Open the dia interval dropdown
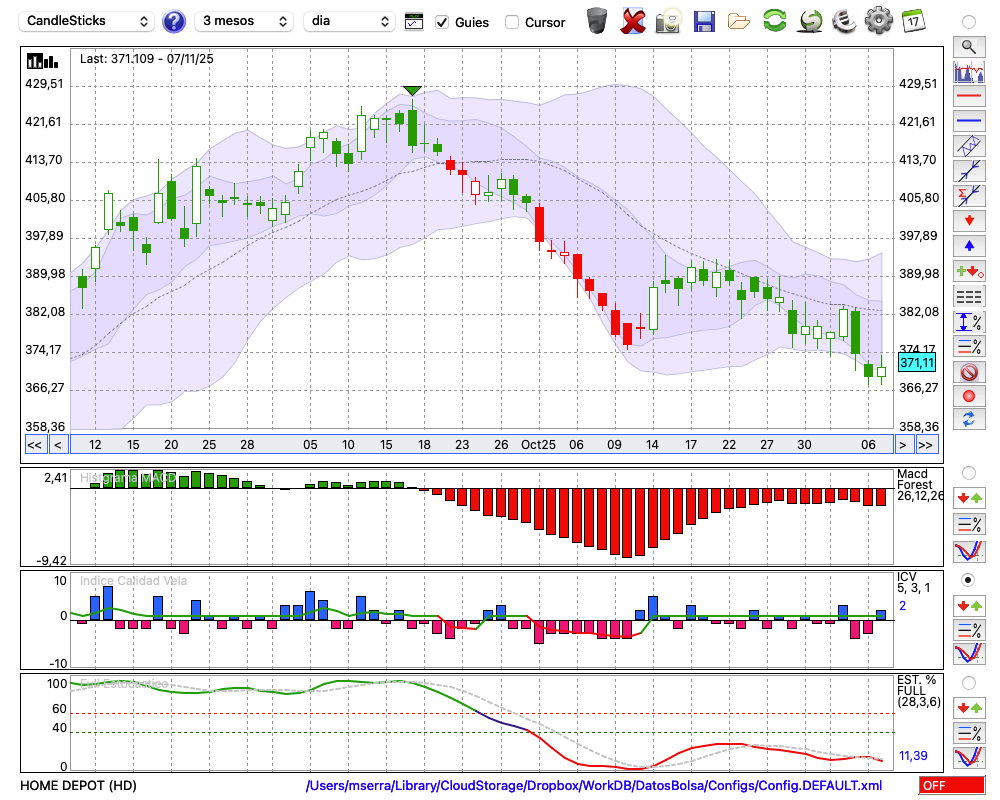 [x=349, y=21]
